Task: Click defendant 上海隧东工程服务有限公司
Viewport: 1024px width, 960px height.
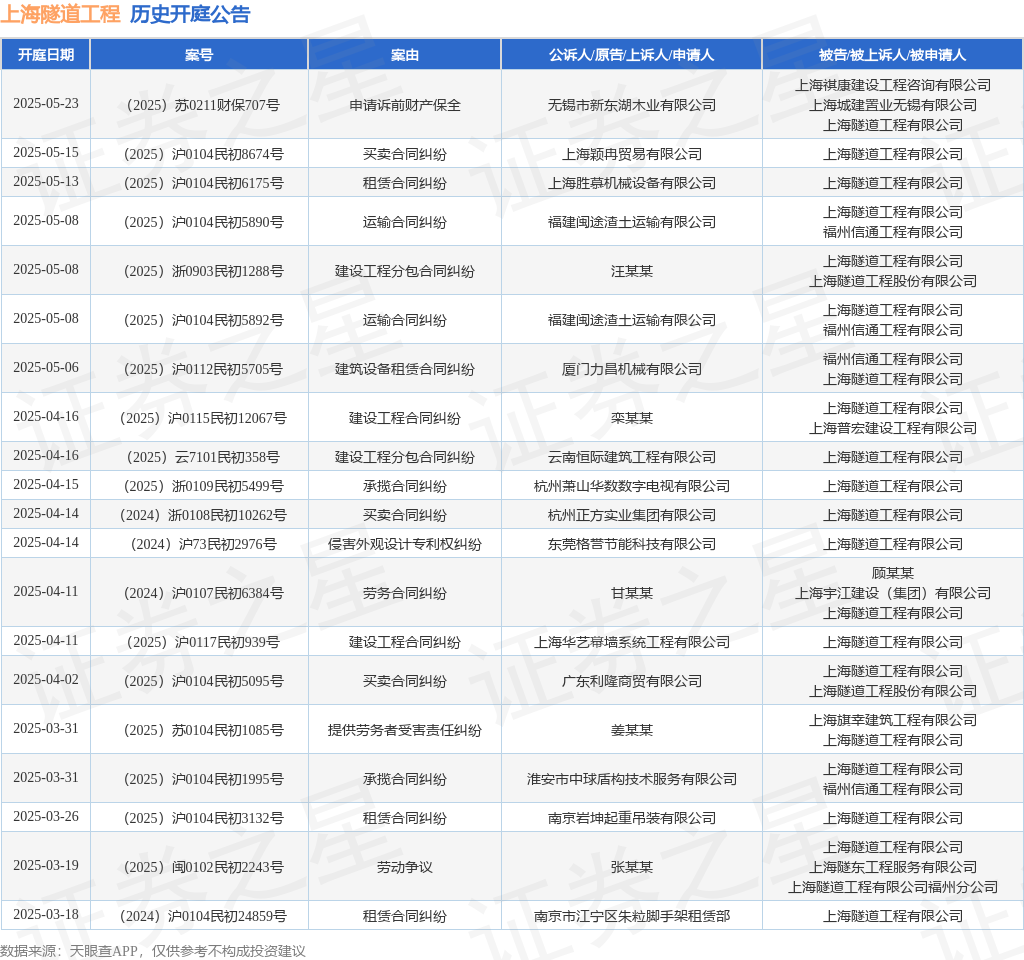Action: pyautogui.click(x=893, y=867)
